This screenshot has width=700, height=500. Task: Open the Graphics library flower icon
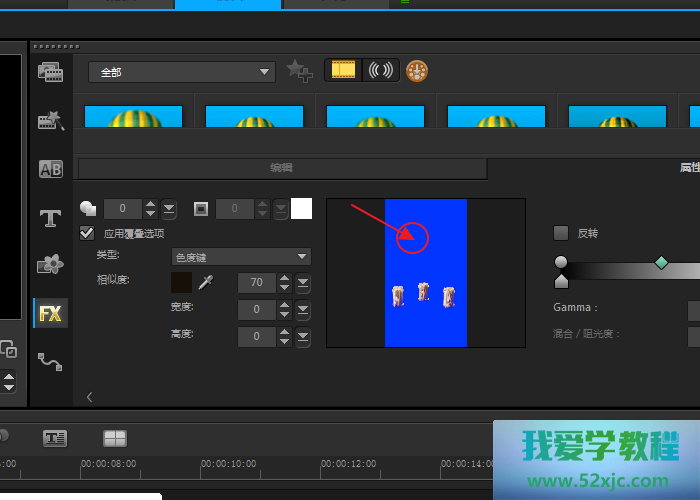click(50, 265)
